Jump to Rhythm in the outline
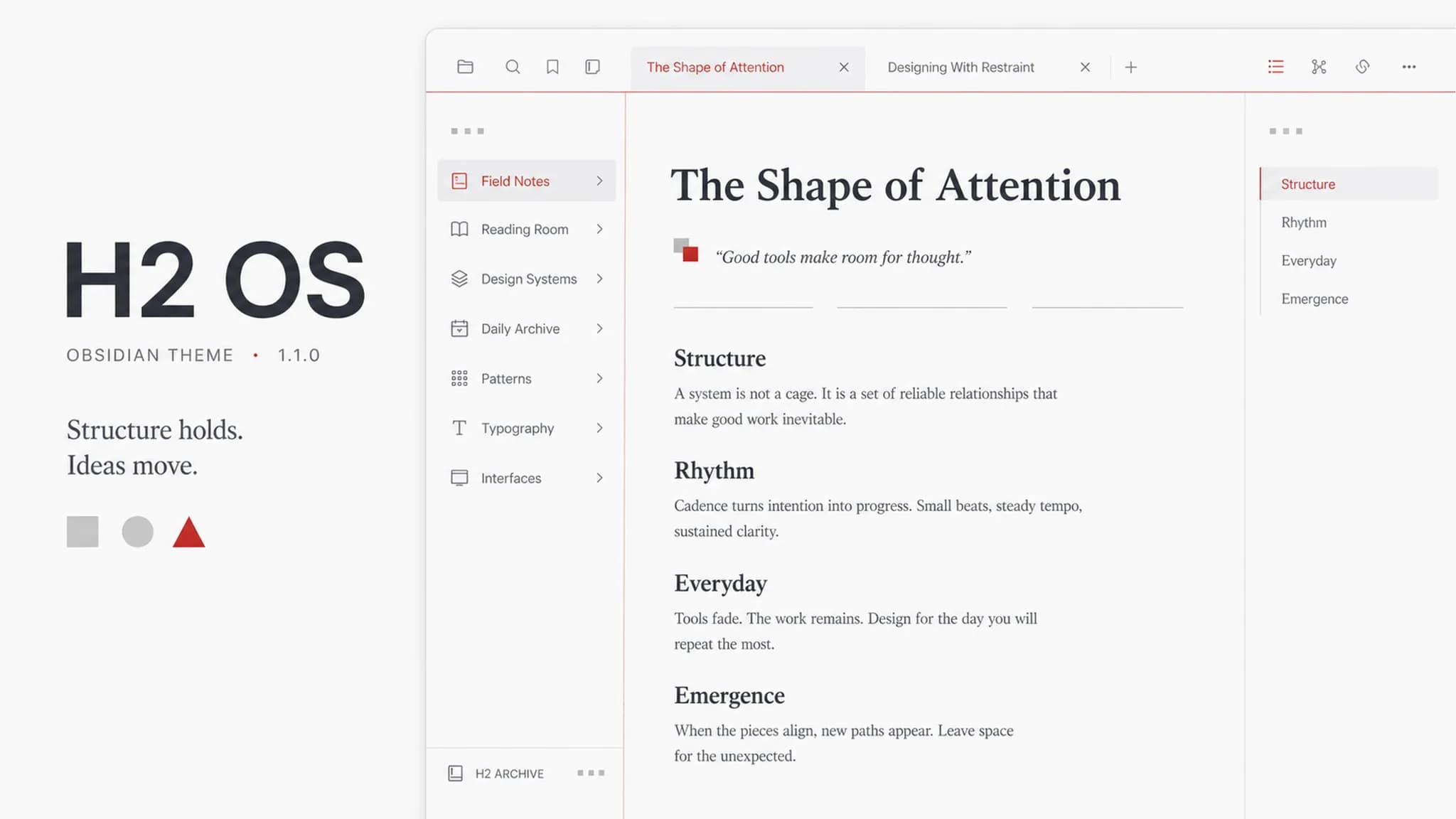This screenshot has width=1456, height=819. [1304, 223]
